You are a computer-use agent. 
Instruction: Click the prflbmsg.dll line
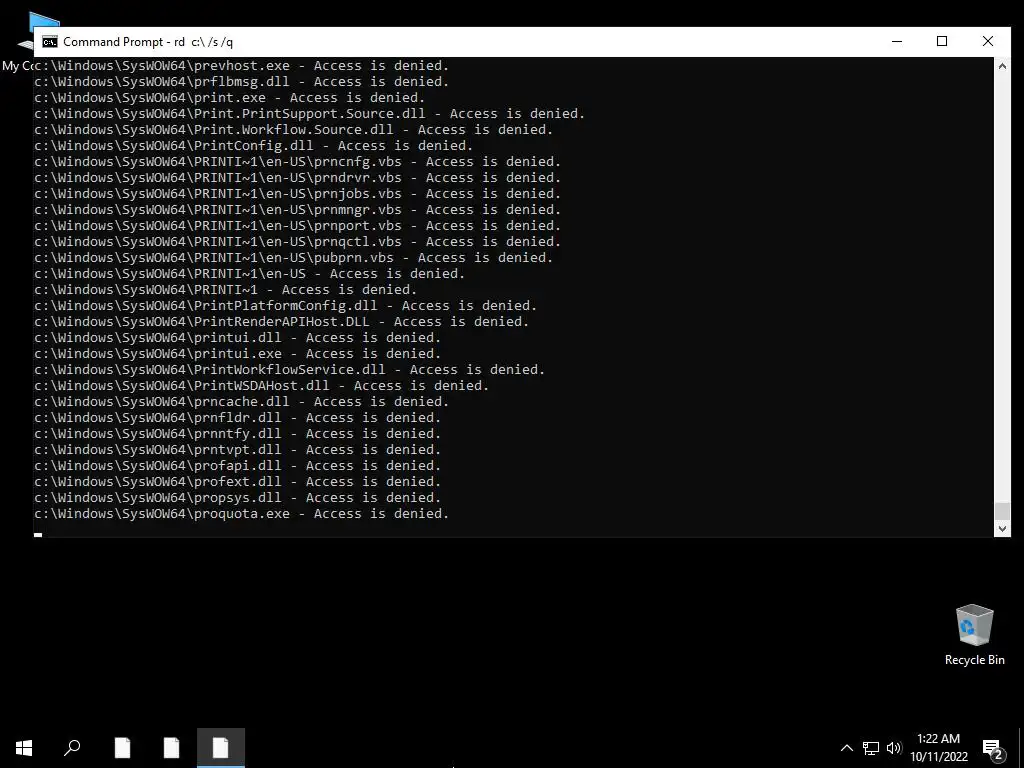click(x=242, y=82)
